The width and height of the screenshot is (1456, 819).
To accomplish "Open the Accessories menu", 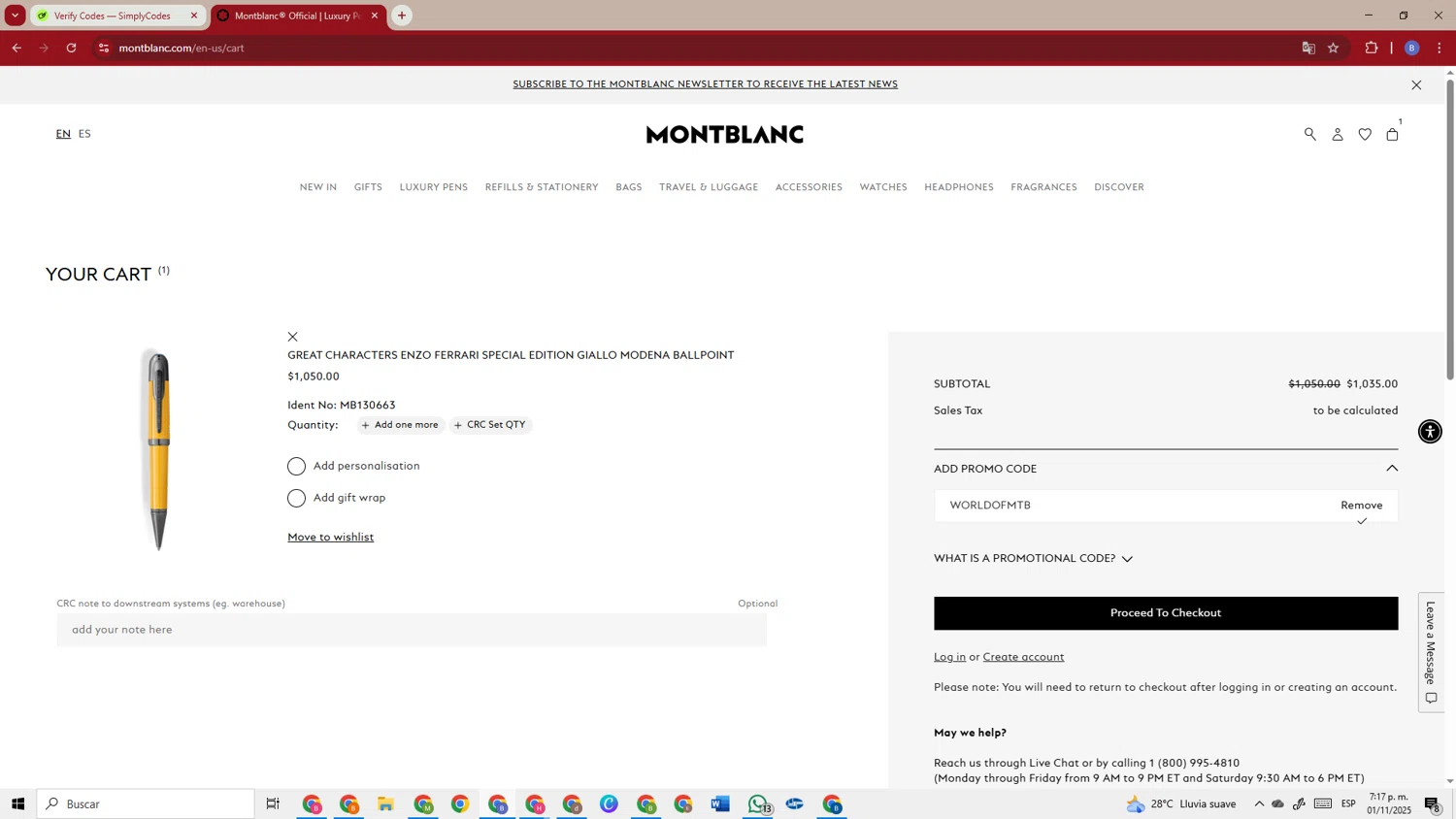I will pyautogui.click(x=809, y=187).
